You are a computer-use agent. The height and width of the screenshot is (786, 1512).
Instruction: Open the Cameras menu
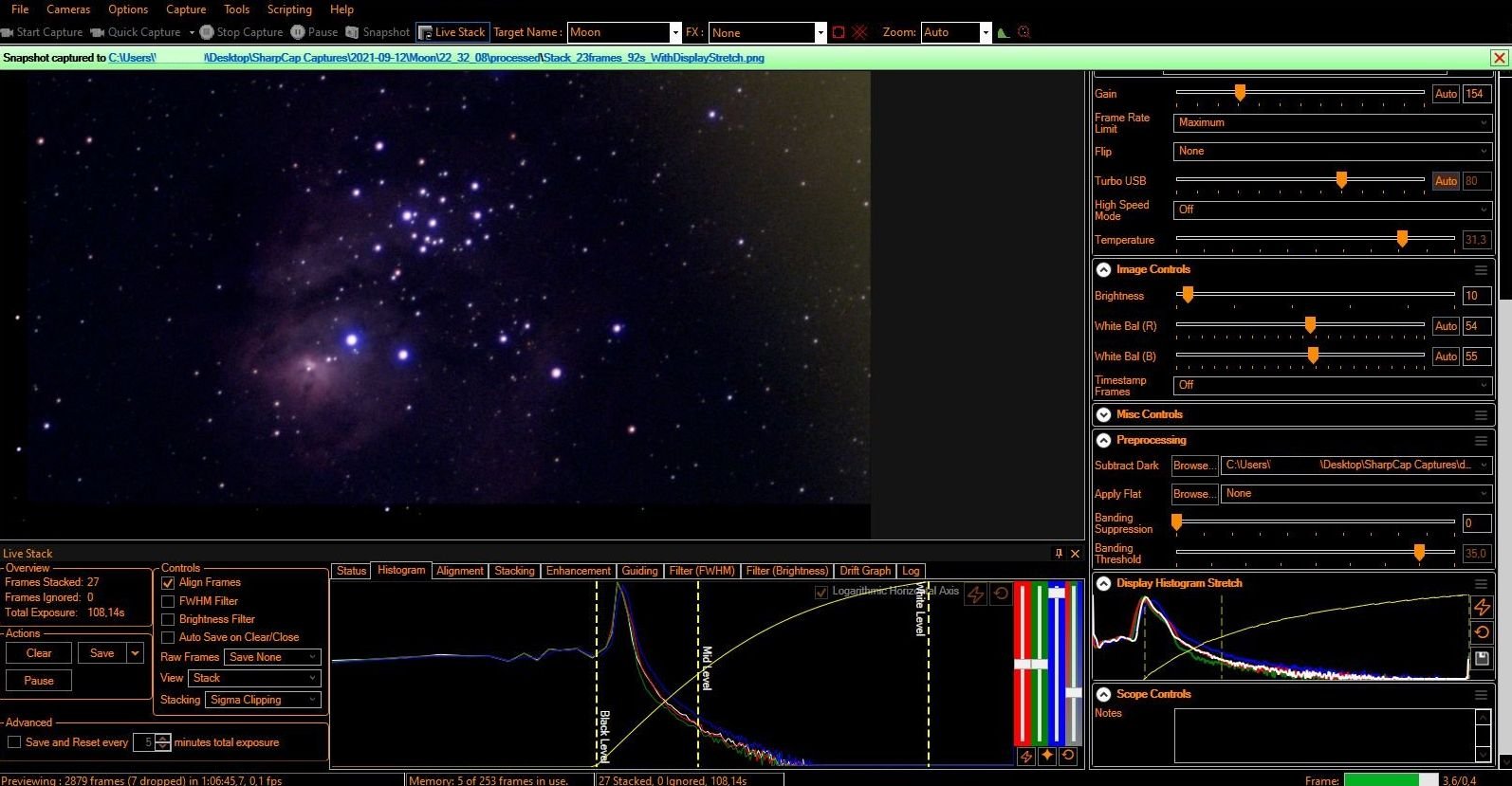(x=68, y=9)
